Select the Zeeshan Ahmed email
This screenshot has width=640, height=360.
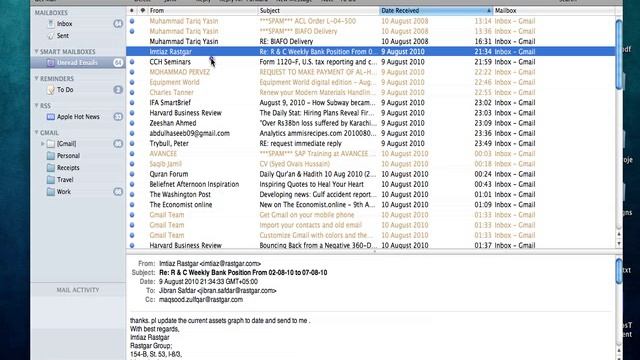371,123
